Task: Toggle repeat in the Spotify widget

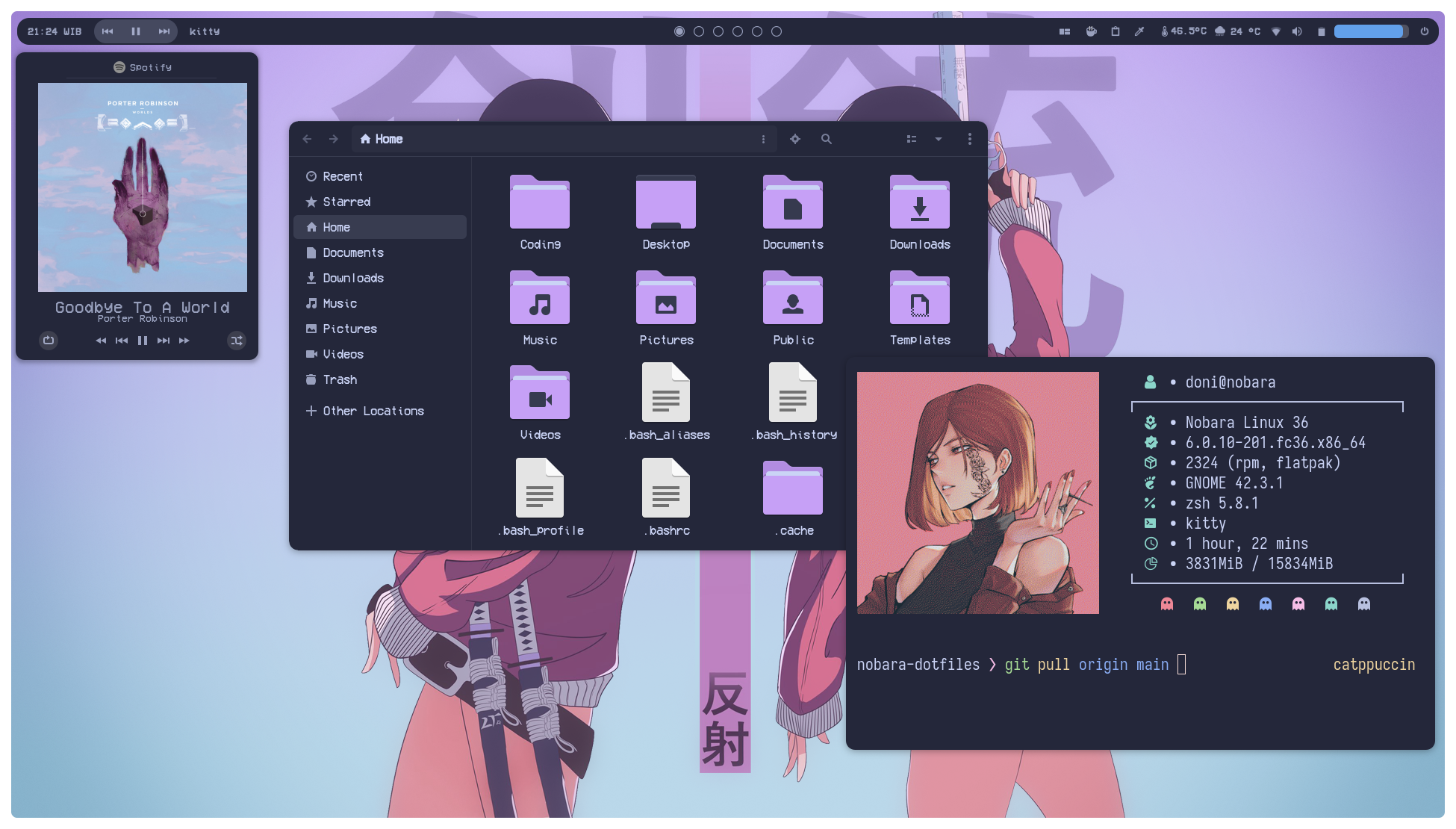Action: click(49, 341)
